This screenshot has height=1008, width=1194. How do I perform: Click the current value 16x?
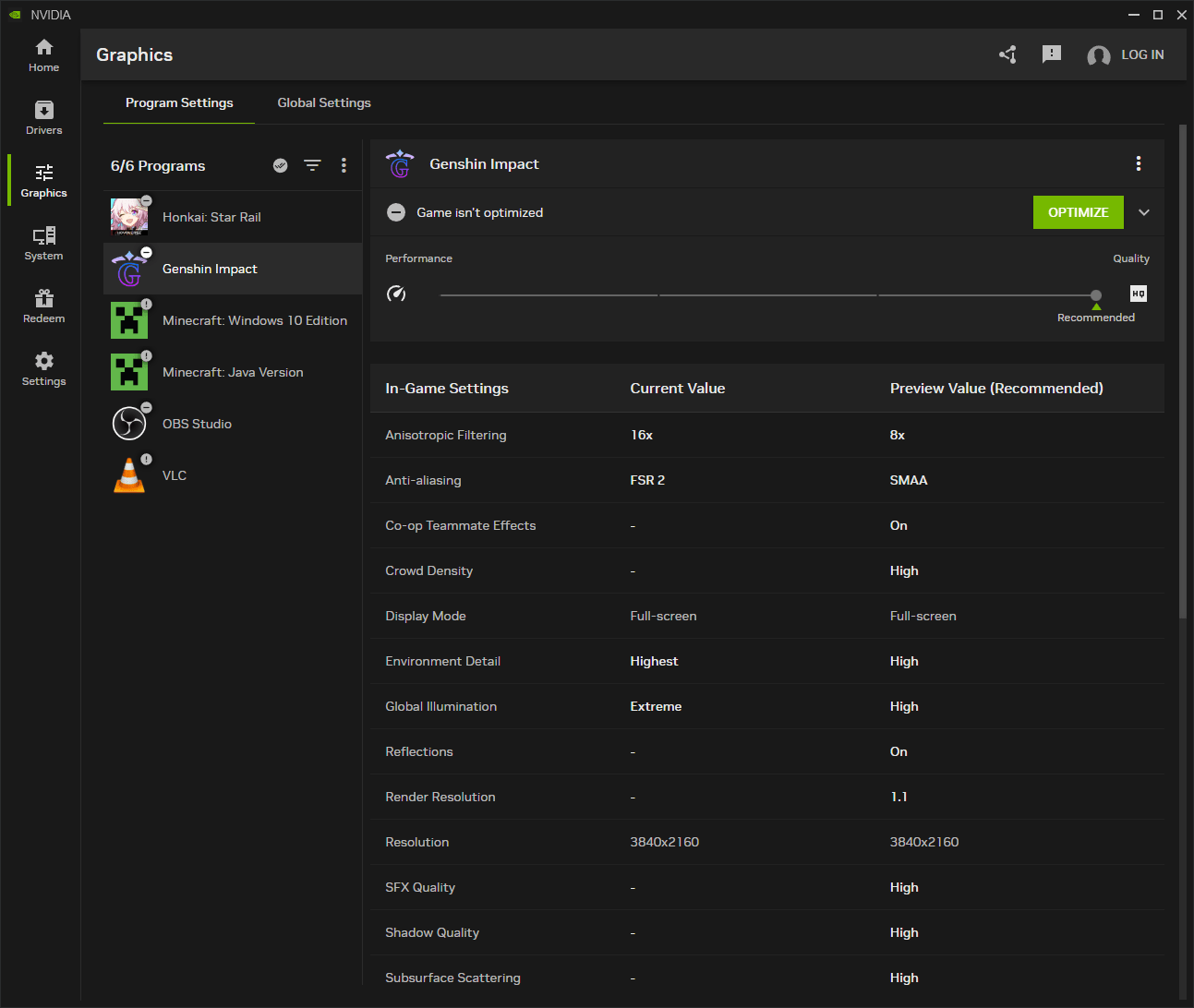(642, 435)
